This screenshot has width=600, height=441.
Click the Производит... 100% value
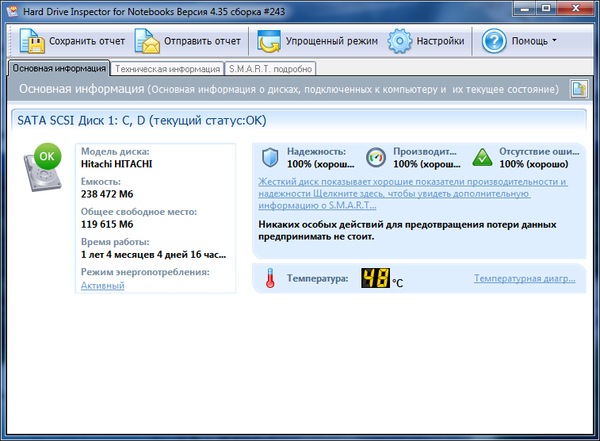(427, 164)
